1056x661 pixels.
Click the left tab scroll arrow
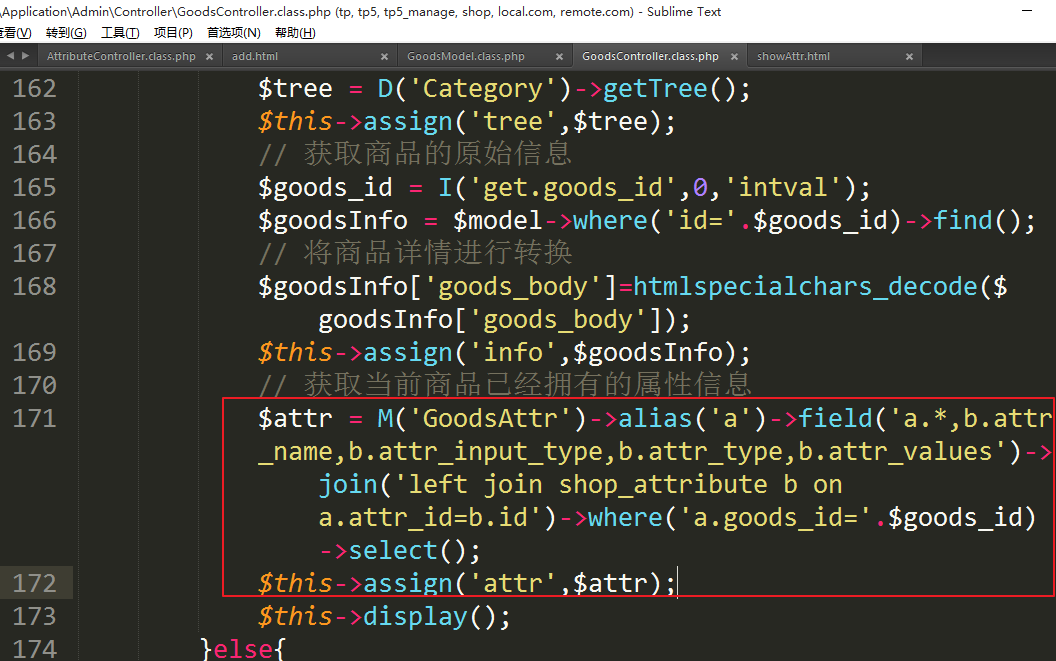tap(10, 57)
